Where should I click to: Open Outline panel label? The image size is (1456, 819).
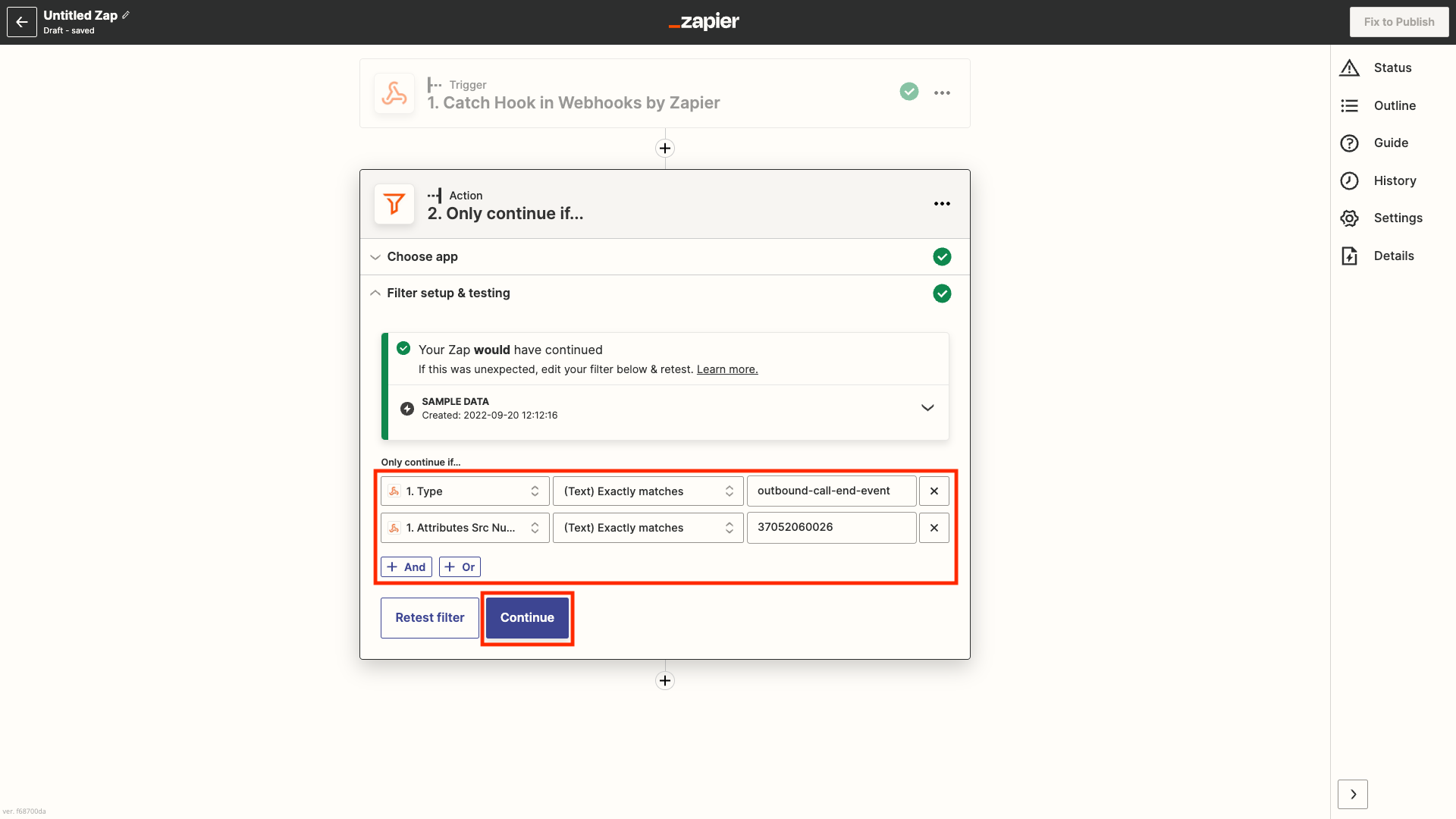click(x=1395, y=105)
